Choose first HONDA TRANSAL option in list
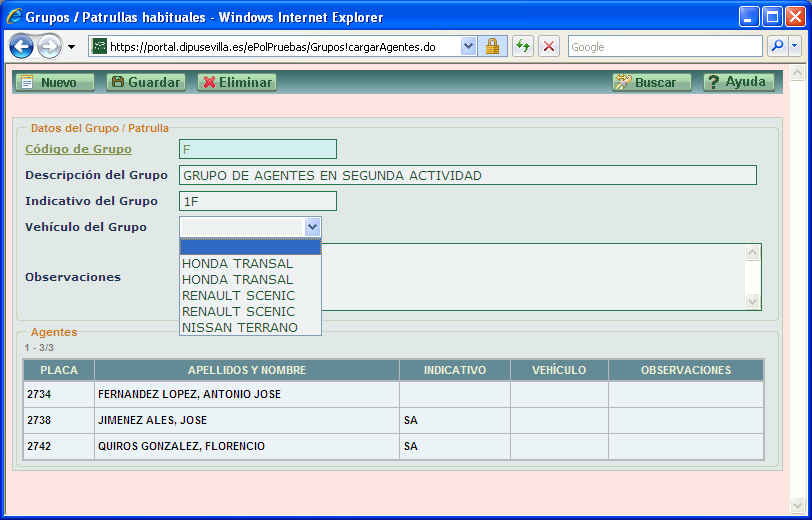The height and width of the screenshot is (520, 812). point(238,263)
